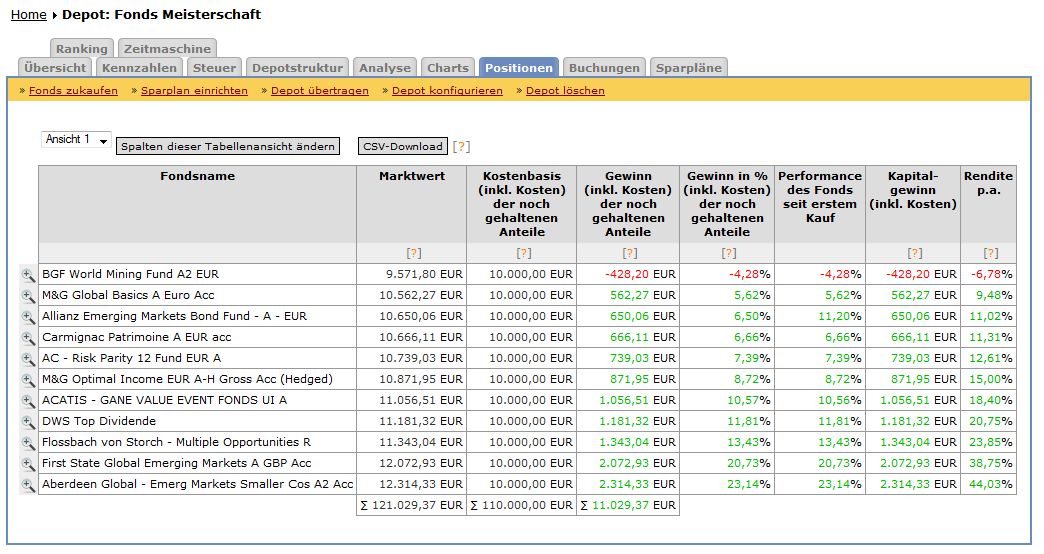The width and height of the screenshot is (1044, 554).
Task: Open details icon for M&G Global Basics row
Action: coord(28,295)
